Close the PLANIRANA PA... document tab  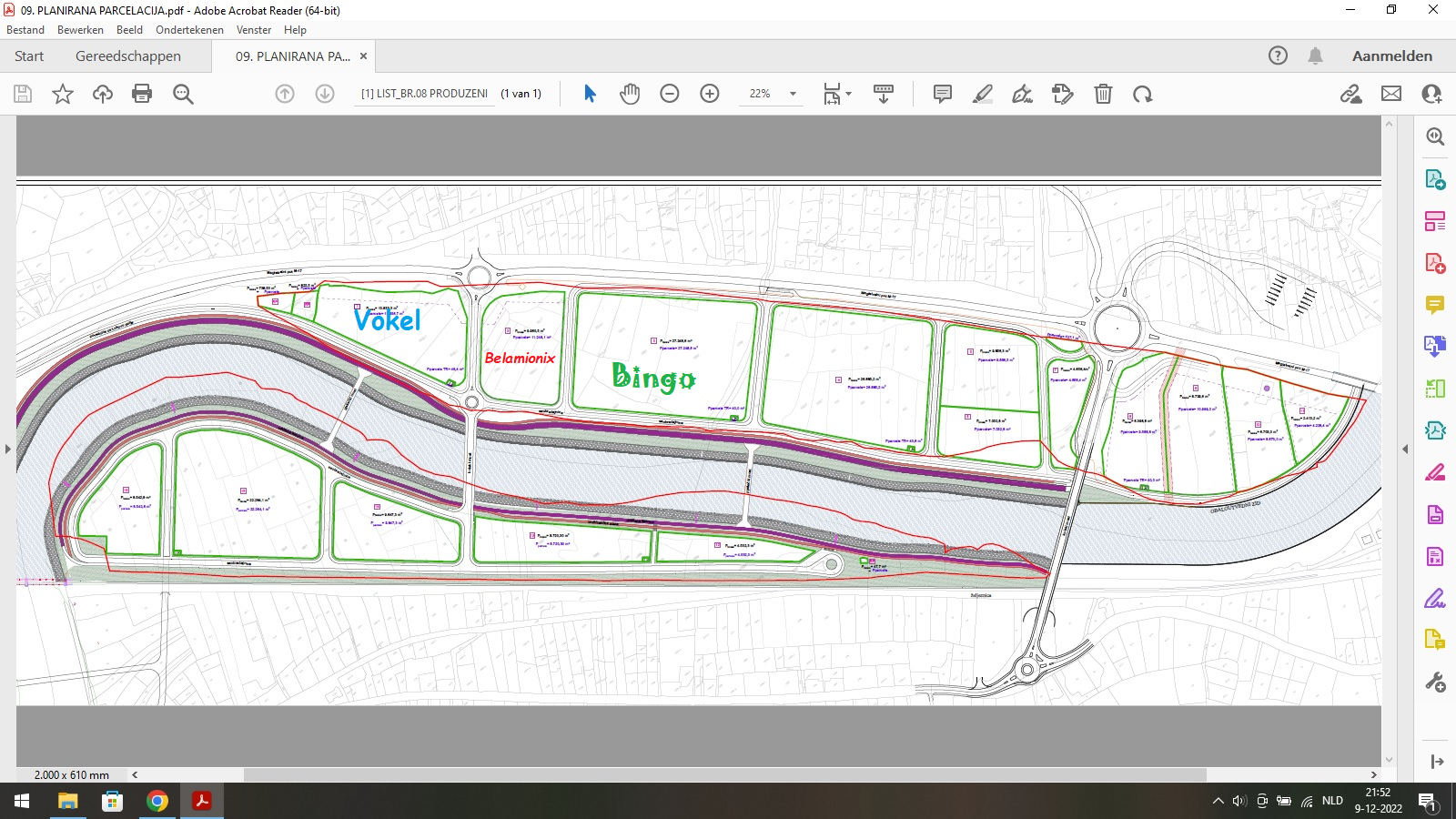click(363, 56)
